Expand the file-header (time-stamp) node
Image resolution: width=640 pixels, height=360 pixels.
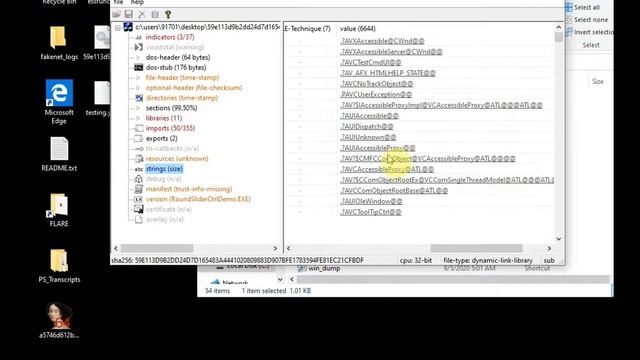[138, 78]
